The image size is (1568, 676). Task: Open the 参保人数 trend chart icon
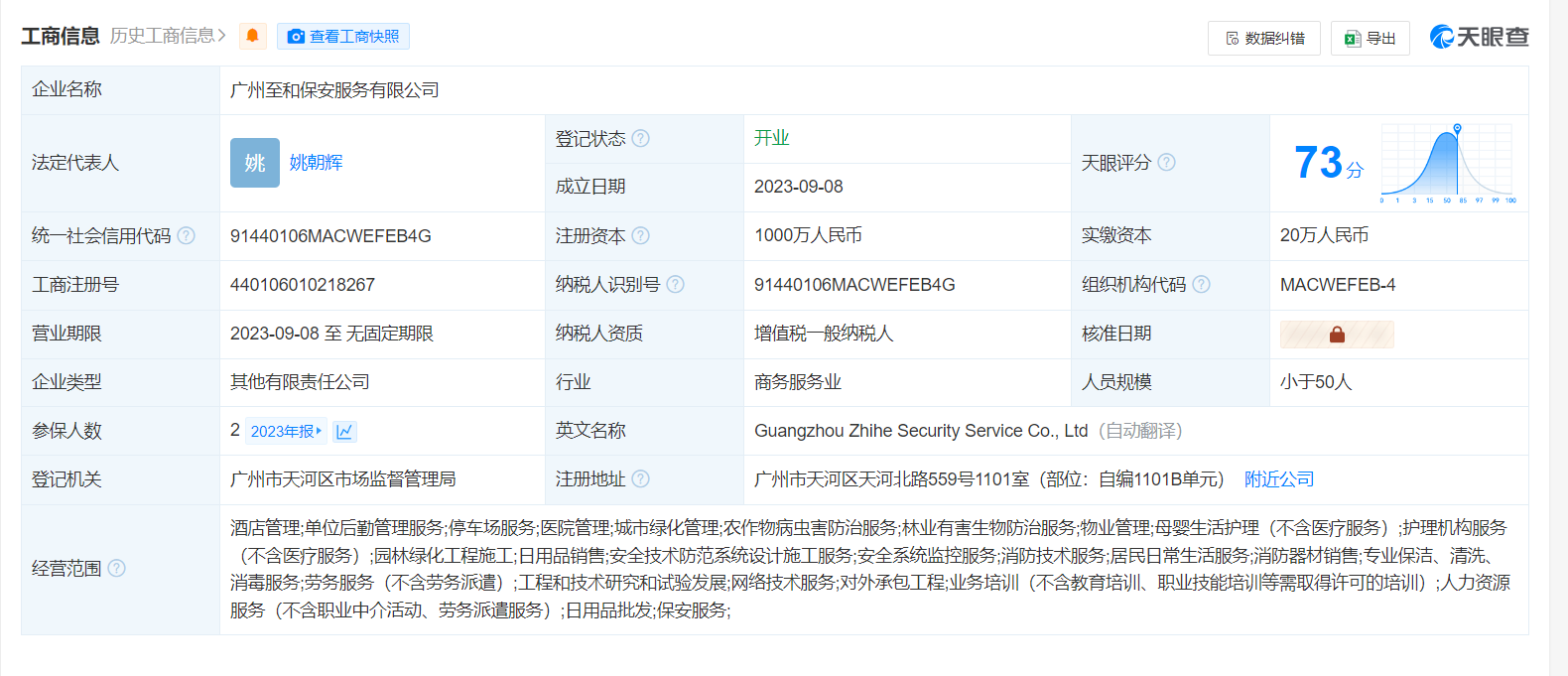(x=344, y=431)
